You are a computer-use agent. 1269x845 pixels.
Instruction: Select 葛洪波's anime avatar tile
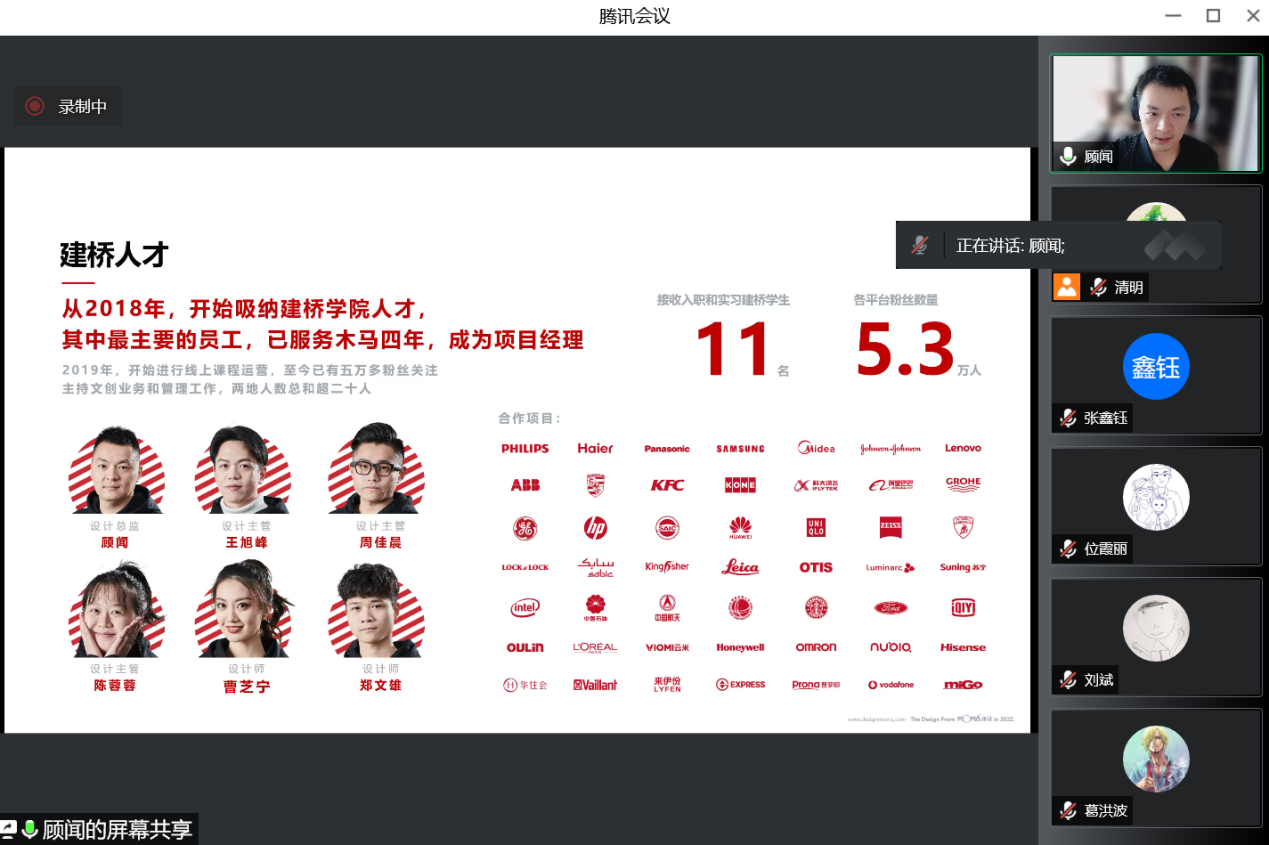[x=1155, y=759]
